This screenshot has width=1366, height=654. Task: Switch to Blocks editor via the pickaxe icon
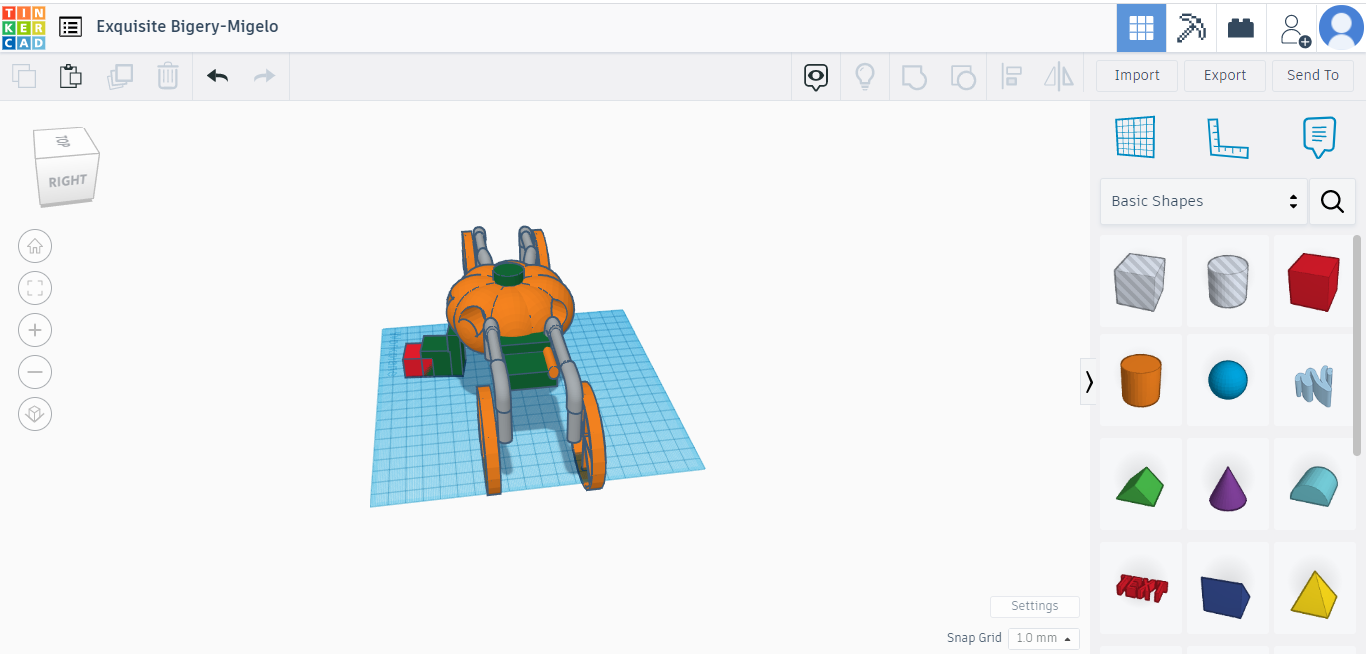[x=1190, y=27]
